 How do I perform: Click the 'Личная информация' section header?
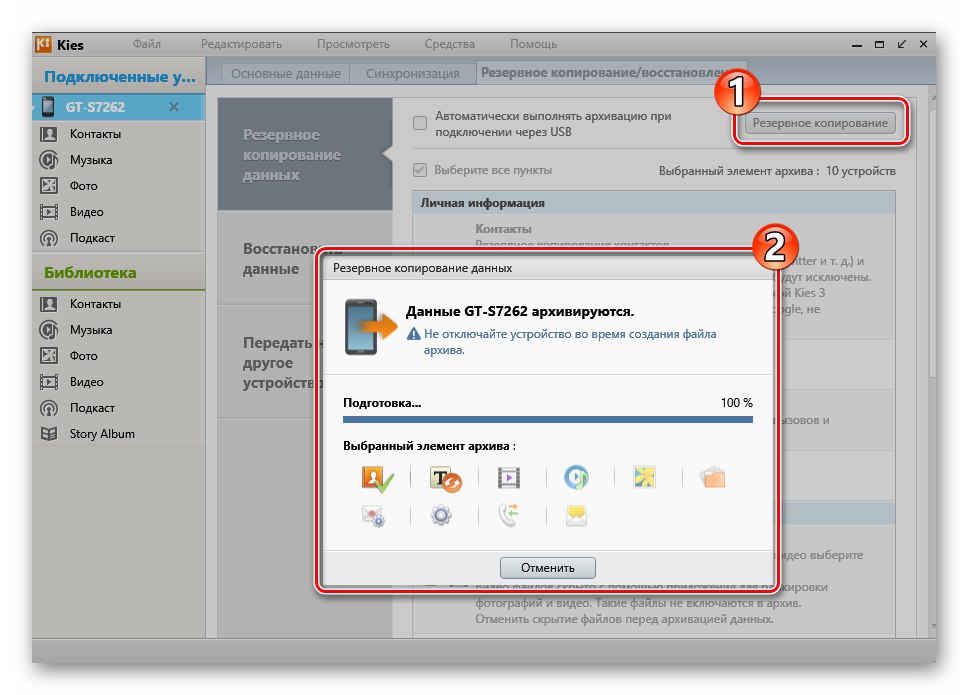654,203
